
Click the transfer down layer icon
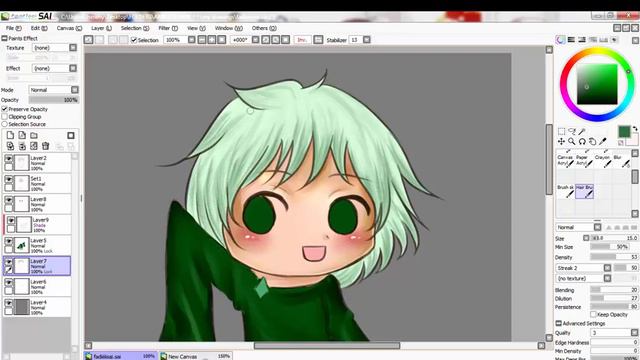point(10,146)
